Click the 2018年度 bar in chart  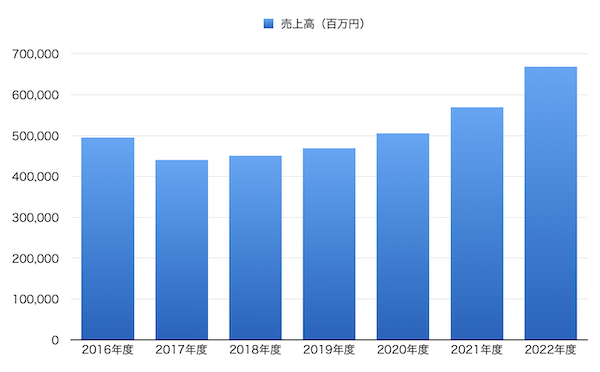pyautogui.click(x=255, y=248)
